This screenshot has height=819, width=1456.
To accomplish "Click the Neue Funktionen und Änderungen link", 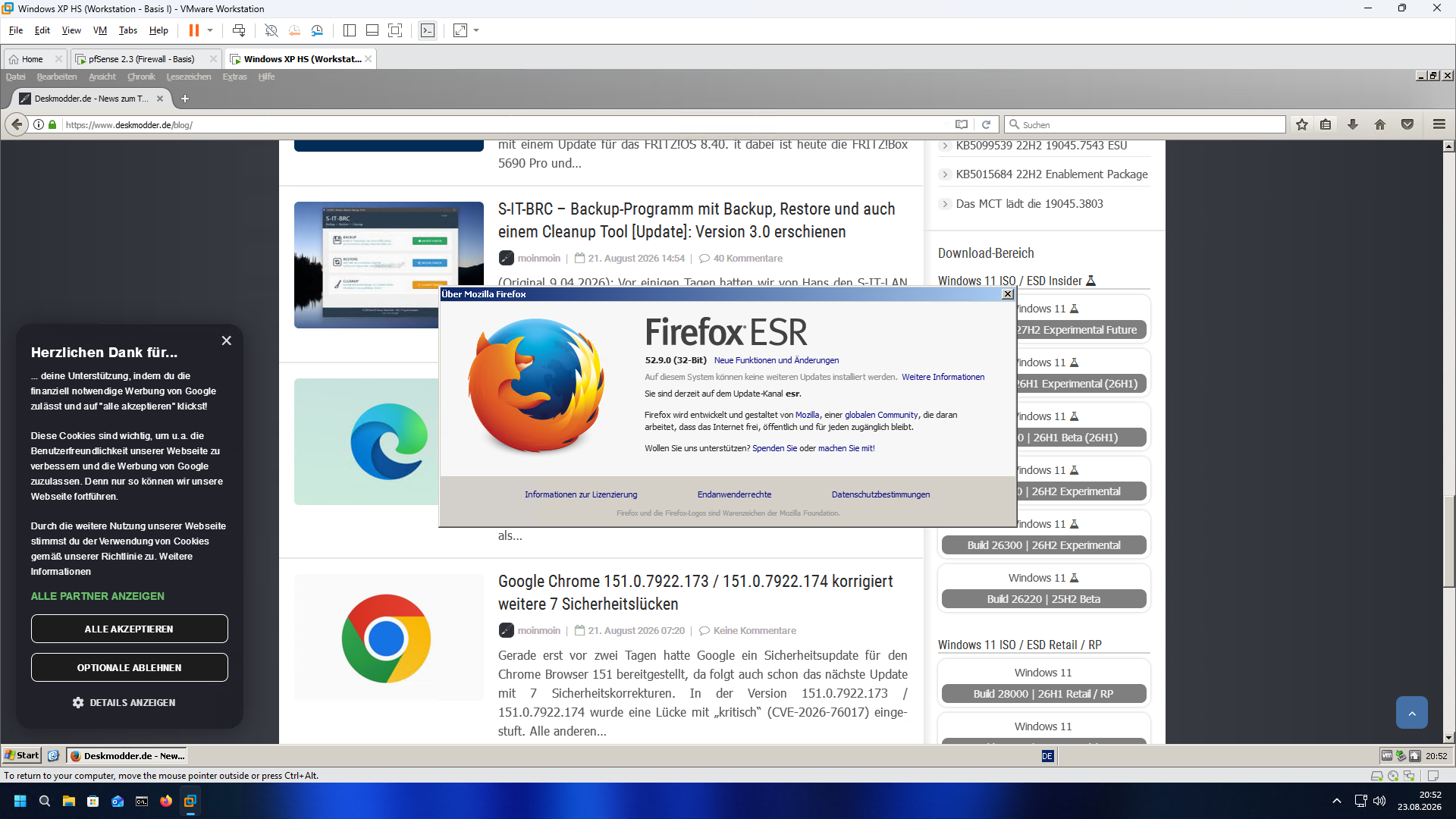I will tap(777, 360).
